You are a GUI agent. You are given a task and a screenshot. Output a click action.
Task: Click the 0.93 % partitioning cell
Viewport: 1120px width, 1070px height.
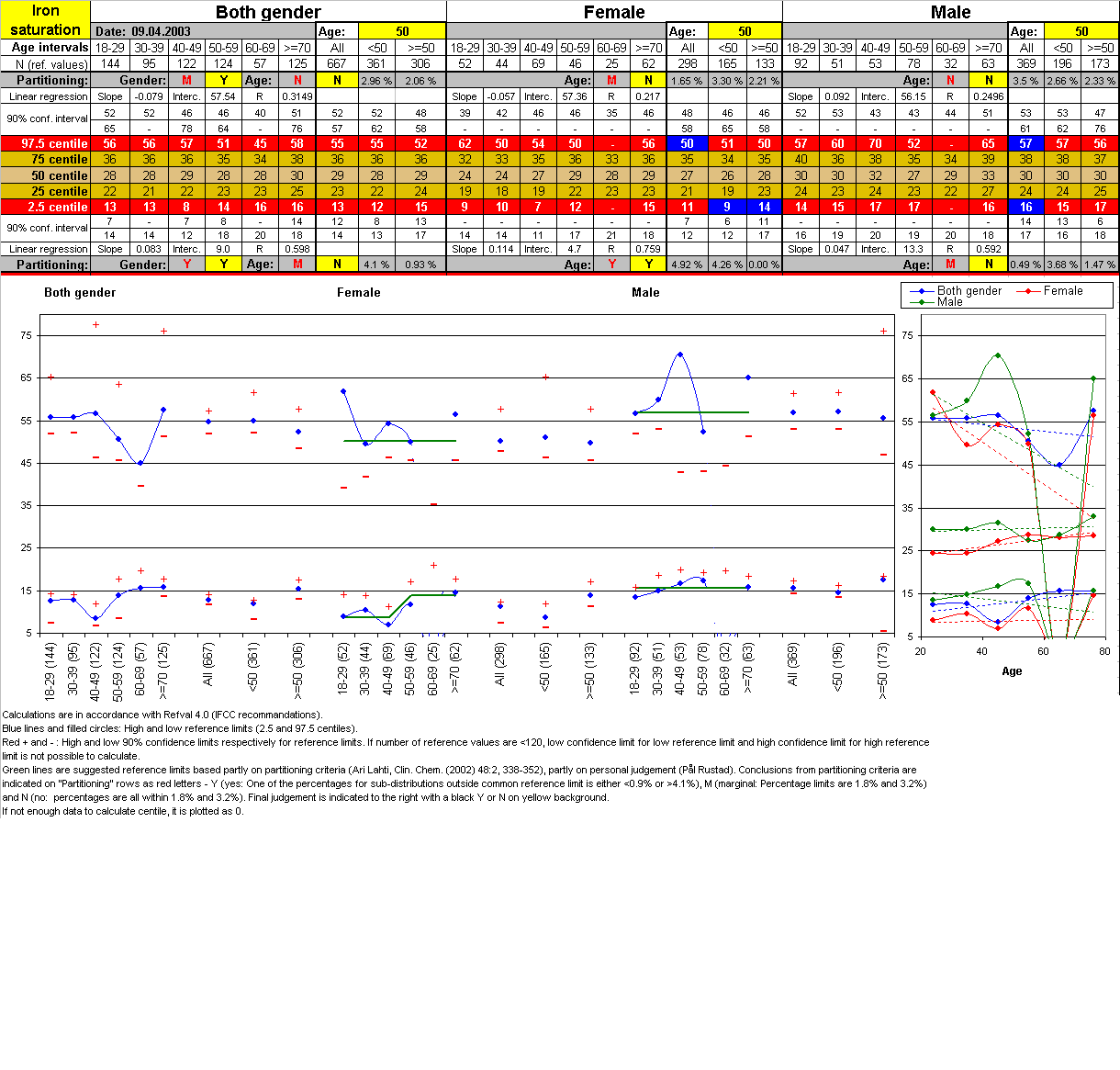[x=420, y=265]
